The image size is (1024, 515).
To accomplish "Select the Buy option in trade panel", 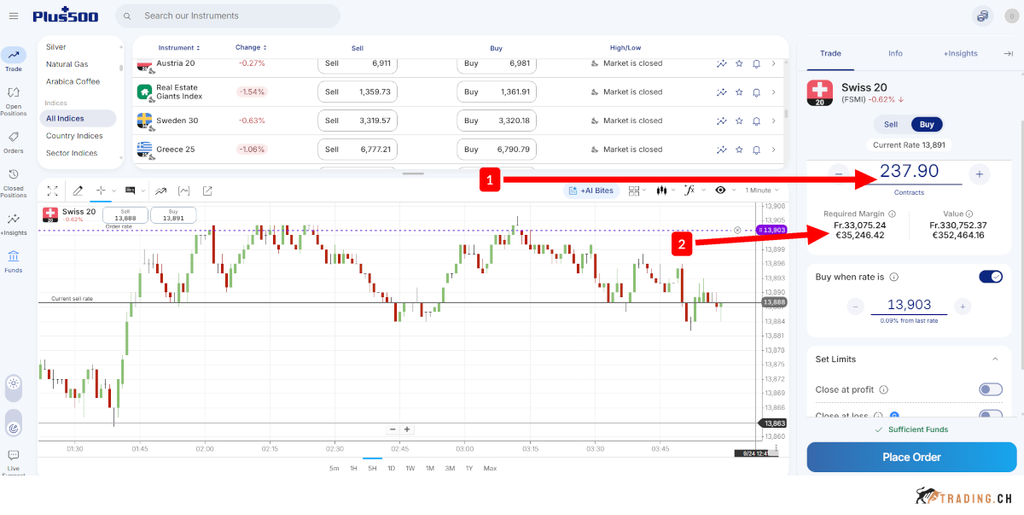I will [927, 124].
